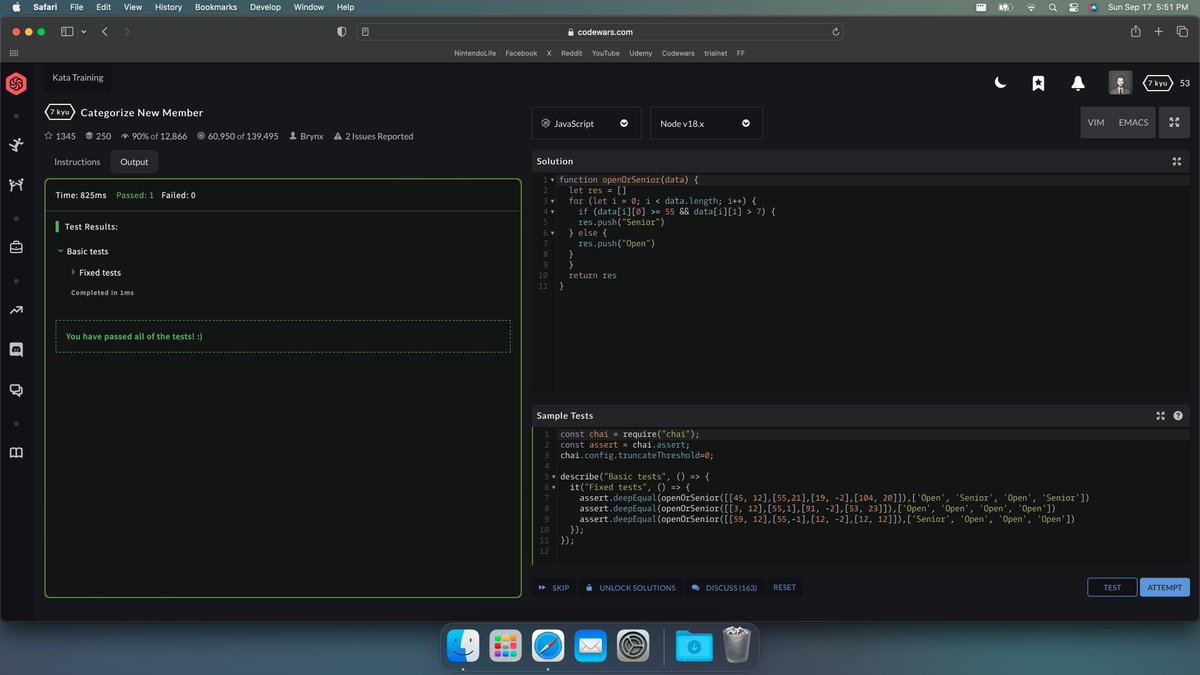Toggle fullscreen editor layout button

(1173, 122)
